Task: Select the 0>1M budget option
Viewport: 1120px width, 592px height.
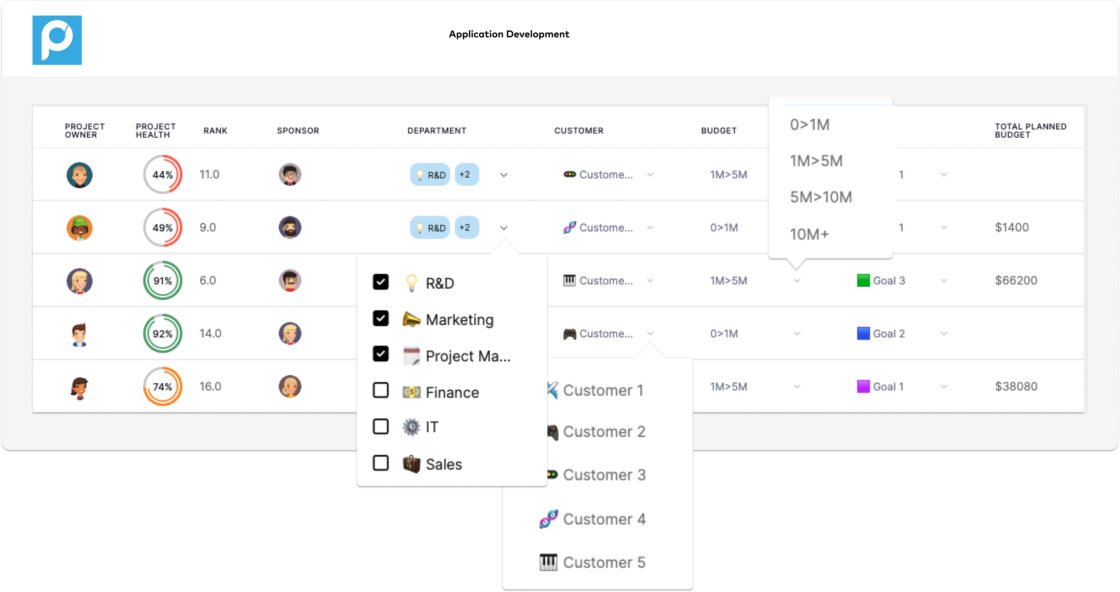Action: [x=809, y=125]
